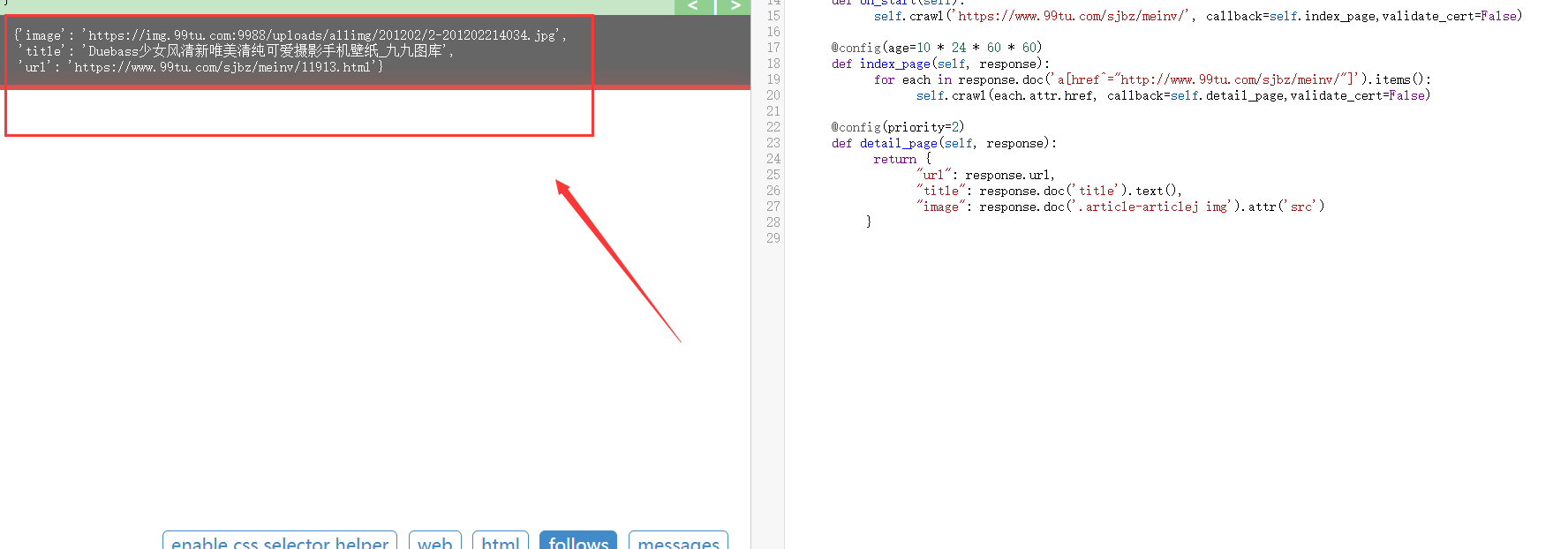This screenshot has height=549, width=1568.
Task: Click the self.crawl(each.attr.href line
Action: [x=1173, y=95]
